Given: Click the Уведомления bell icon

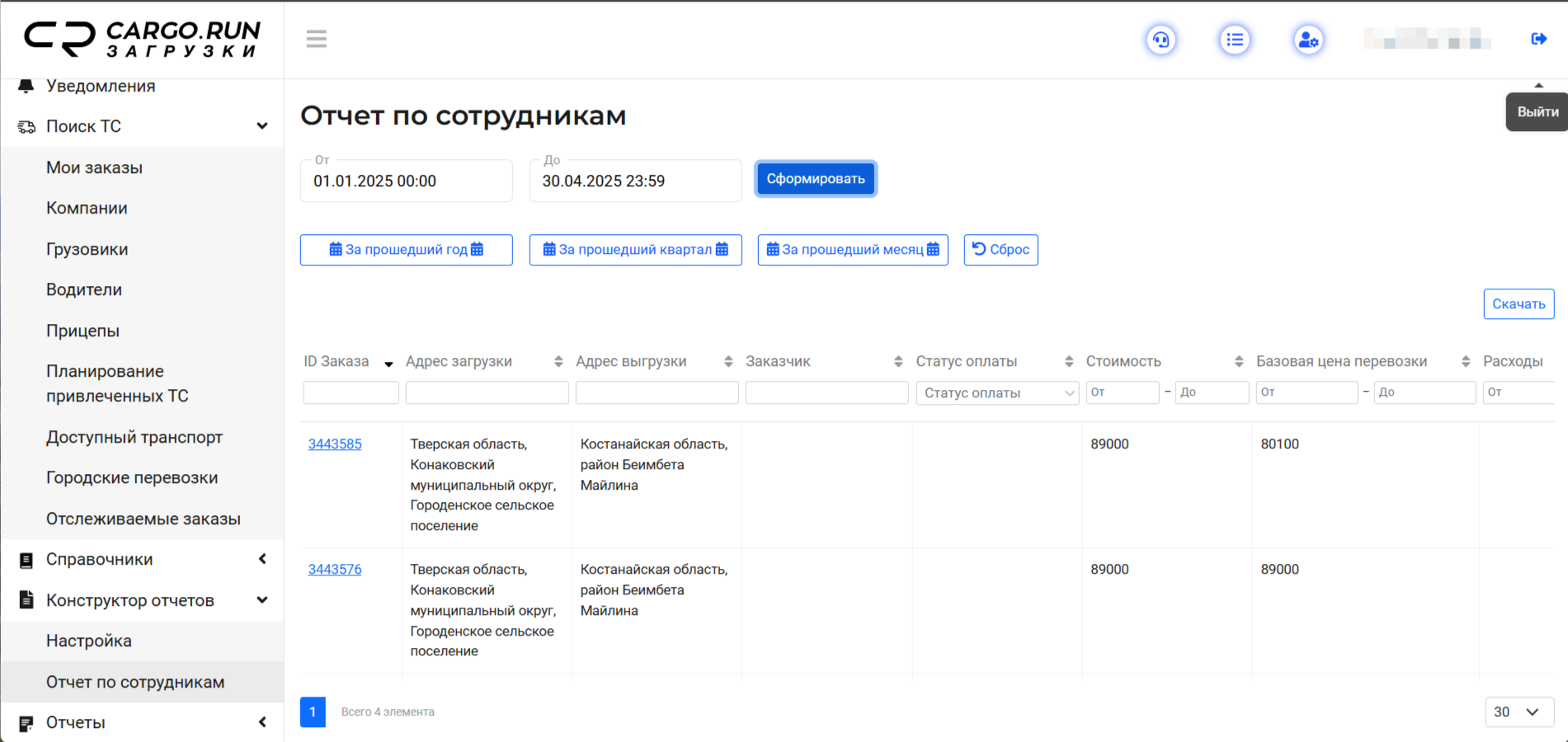Looking at the screenshot, I should tap(26, 86).
